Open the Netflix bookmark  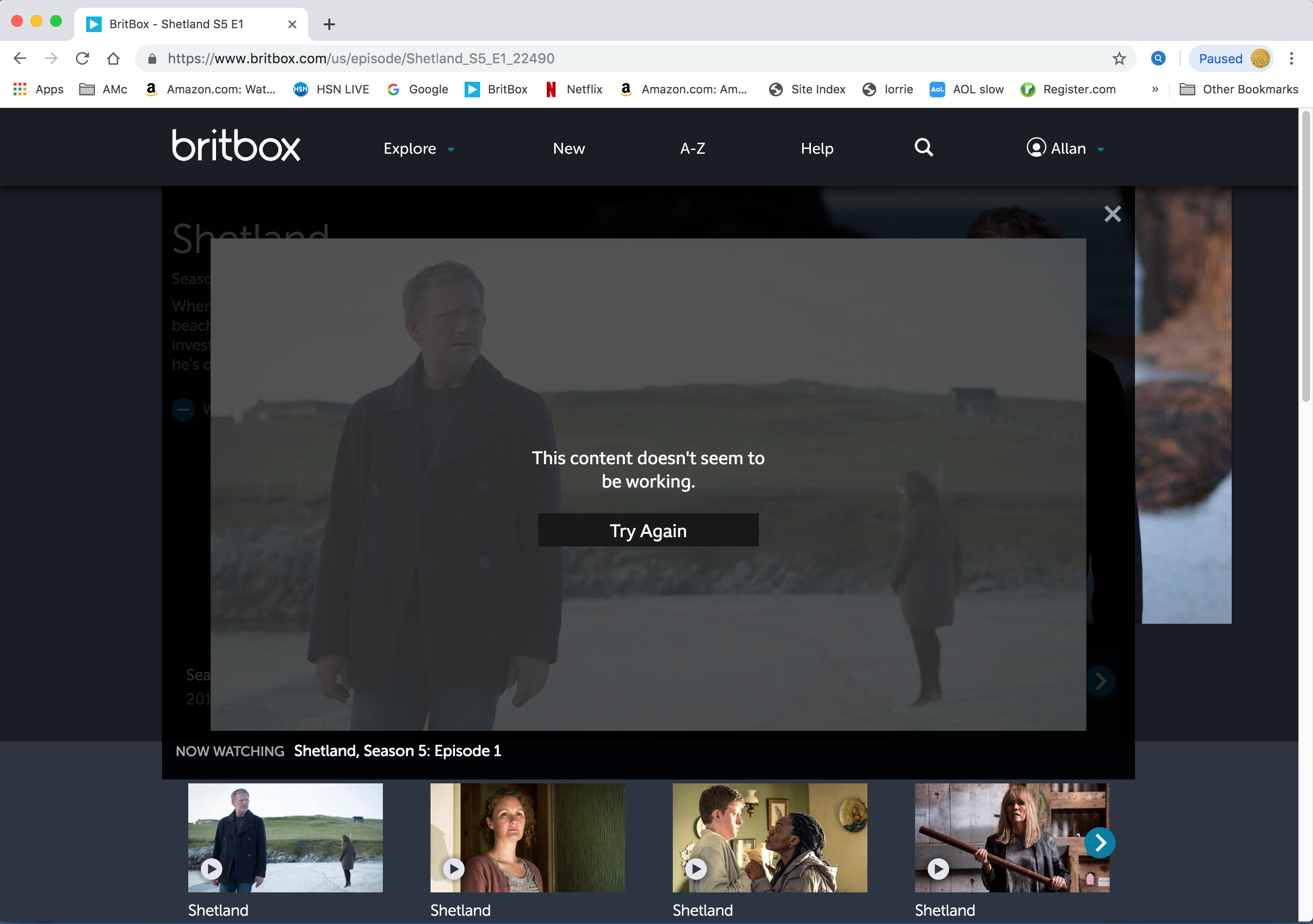click(x=574, y=89)
